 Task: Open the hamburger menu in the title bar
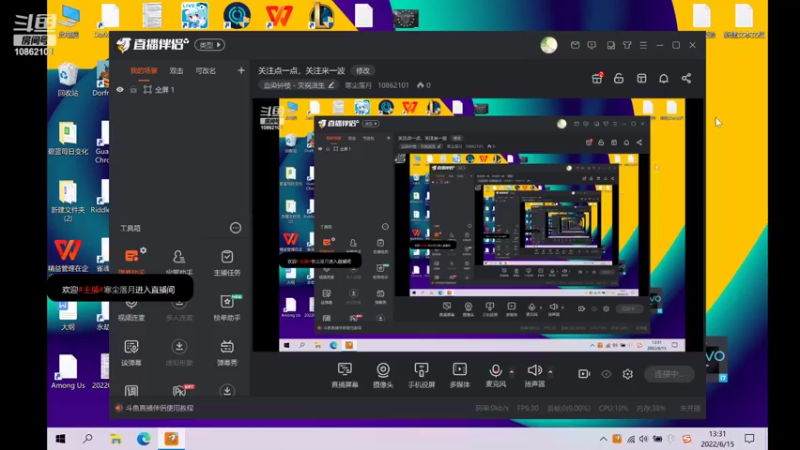(x=643, y=45)
